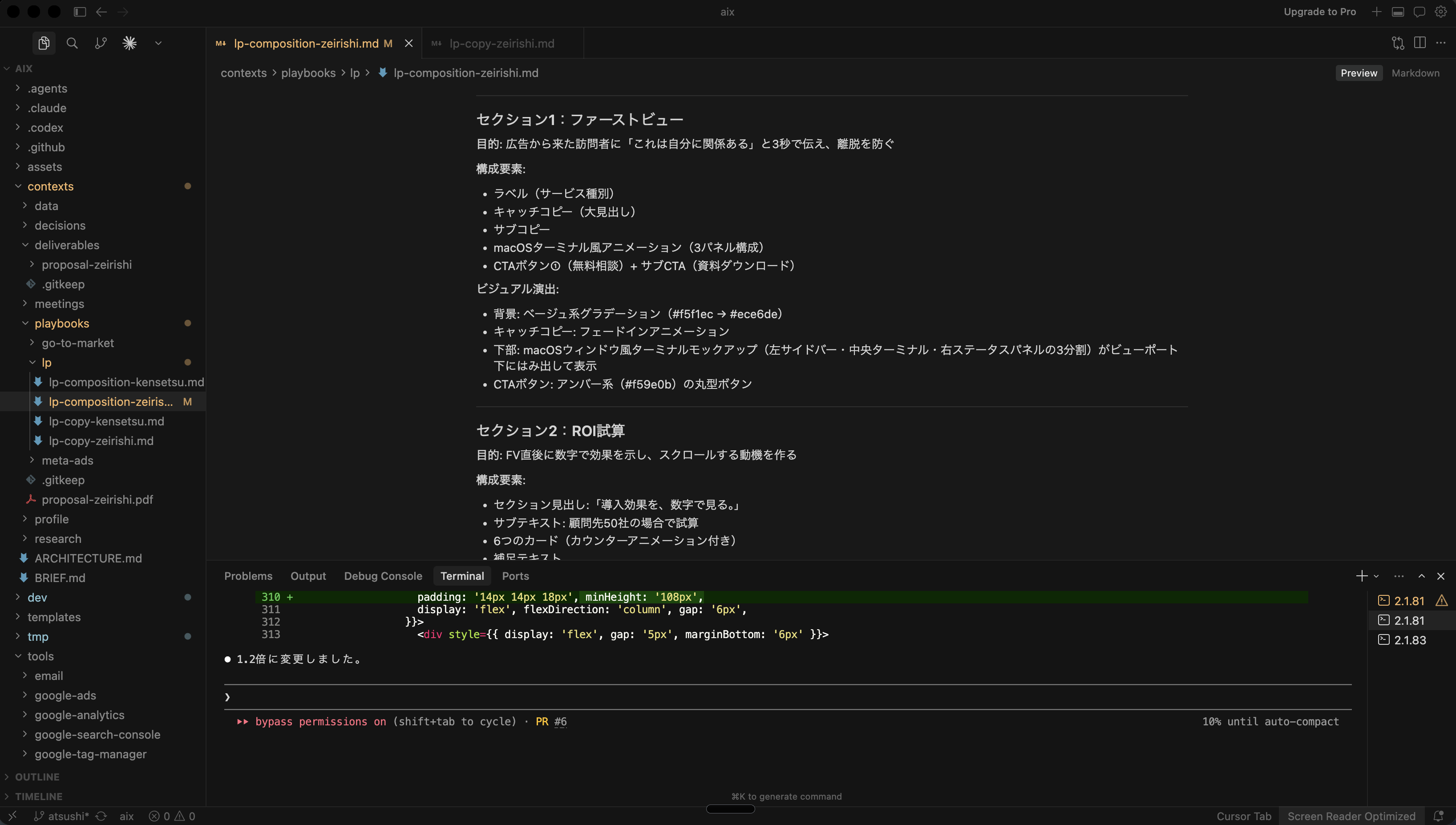Switch to the lp-copy-zeirishi.md tab
The height and width of the screenshot is (825, 1456).
pyautogui.click(x=502, y=43)
